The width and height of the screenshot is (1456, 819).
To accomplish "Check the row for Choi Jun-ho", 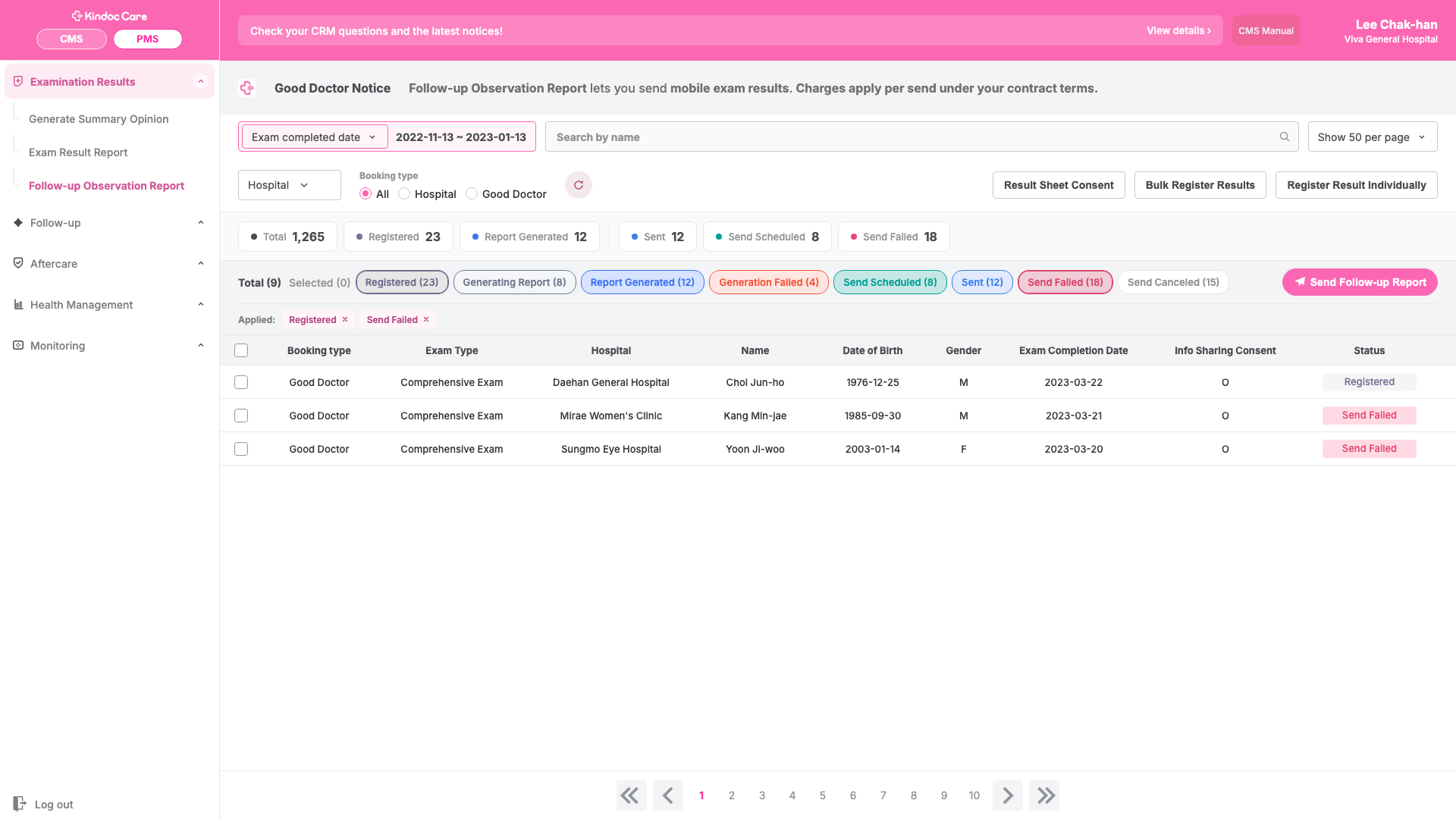I will coord(241,382).
